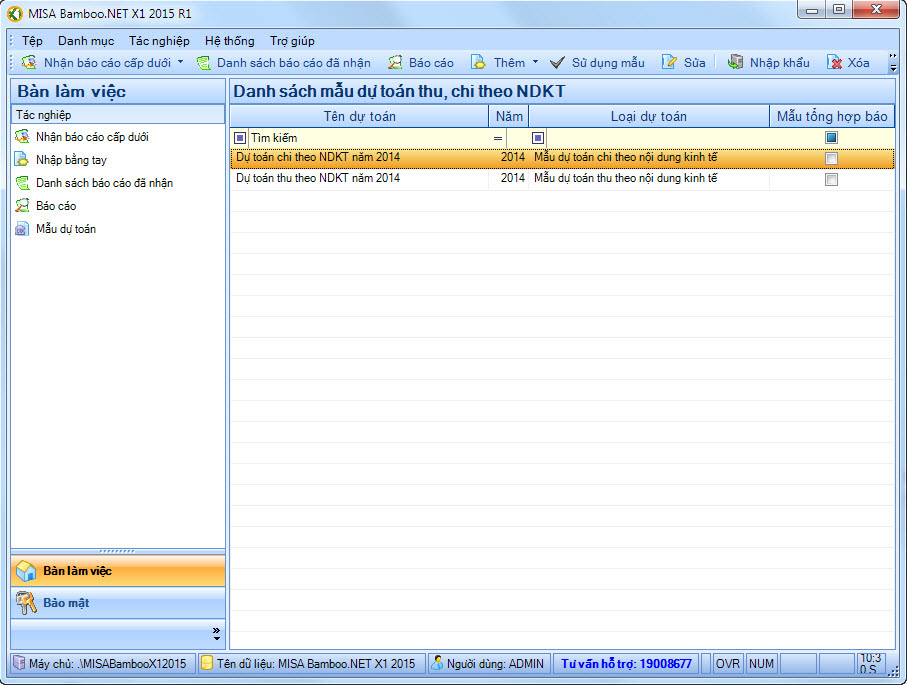Viewport: 907px width, 685px height.
Task: Click the Bảo mật keys icon
Action: 27,603
